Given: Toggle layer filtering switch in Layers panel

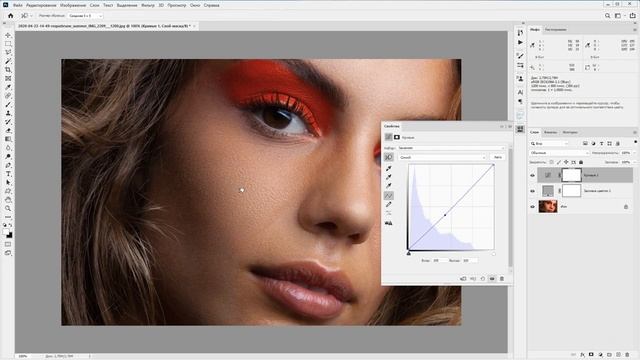Looking at the screenshot, I should [636, 142].
